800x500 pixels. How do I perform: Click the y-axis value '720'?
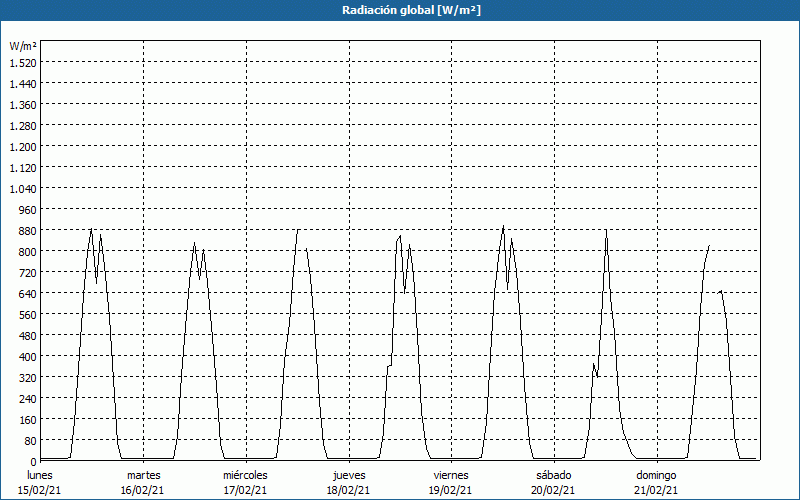click(28, 273)
